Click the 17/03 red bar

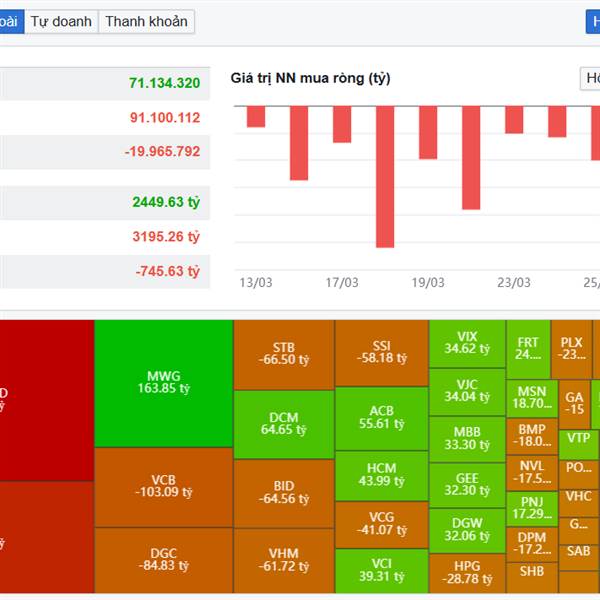342,124
